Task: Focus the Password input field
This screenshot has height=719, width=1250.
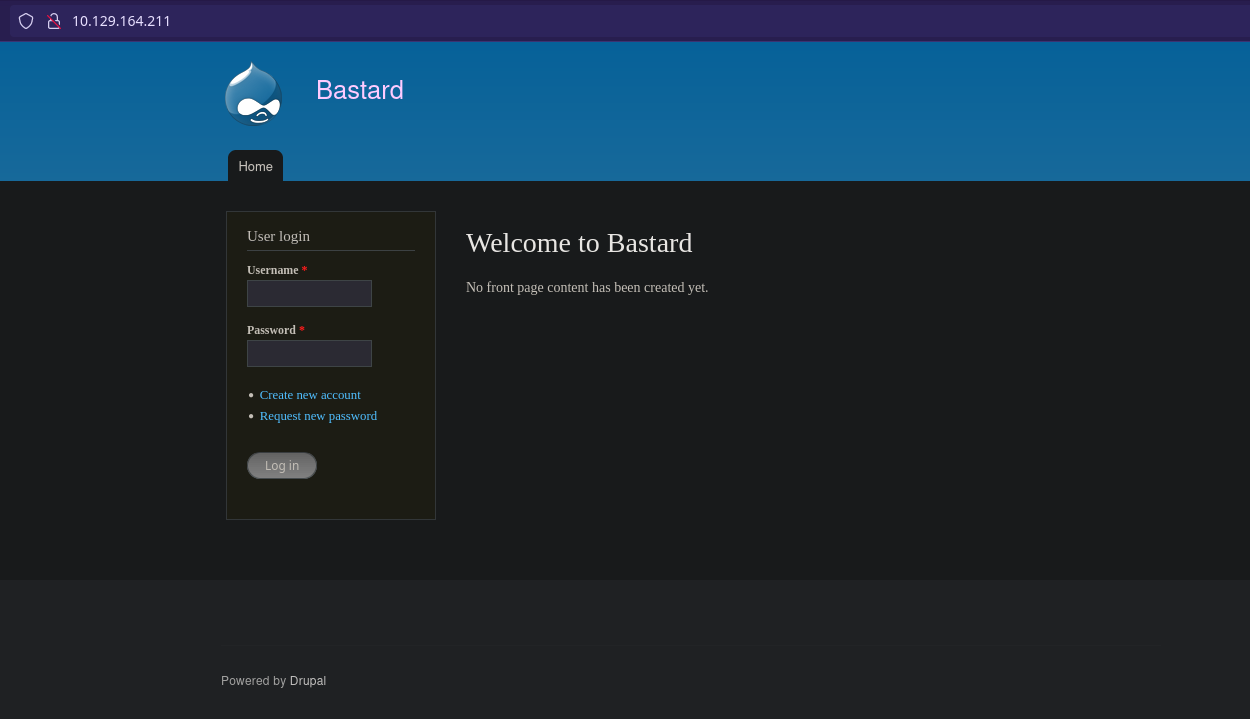Action: (x=309, y=353)
